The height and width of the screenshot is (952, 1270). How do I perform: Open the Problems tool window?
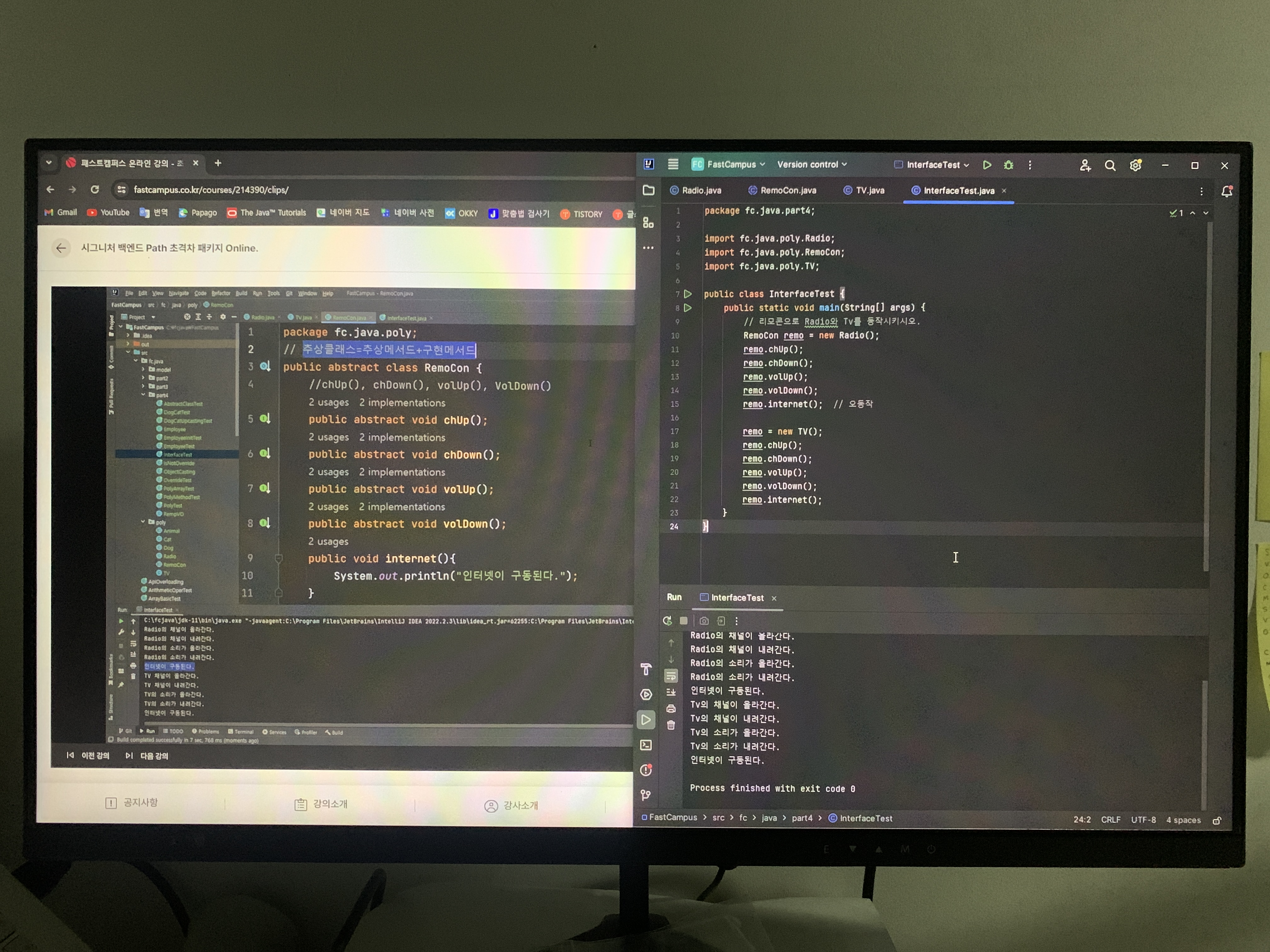click(x=646, y=770)
